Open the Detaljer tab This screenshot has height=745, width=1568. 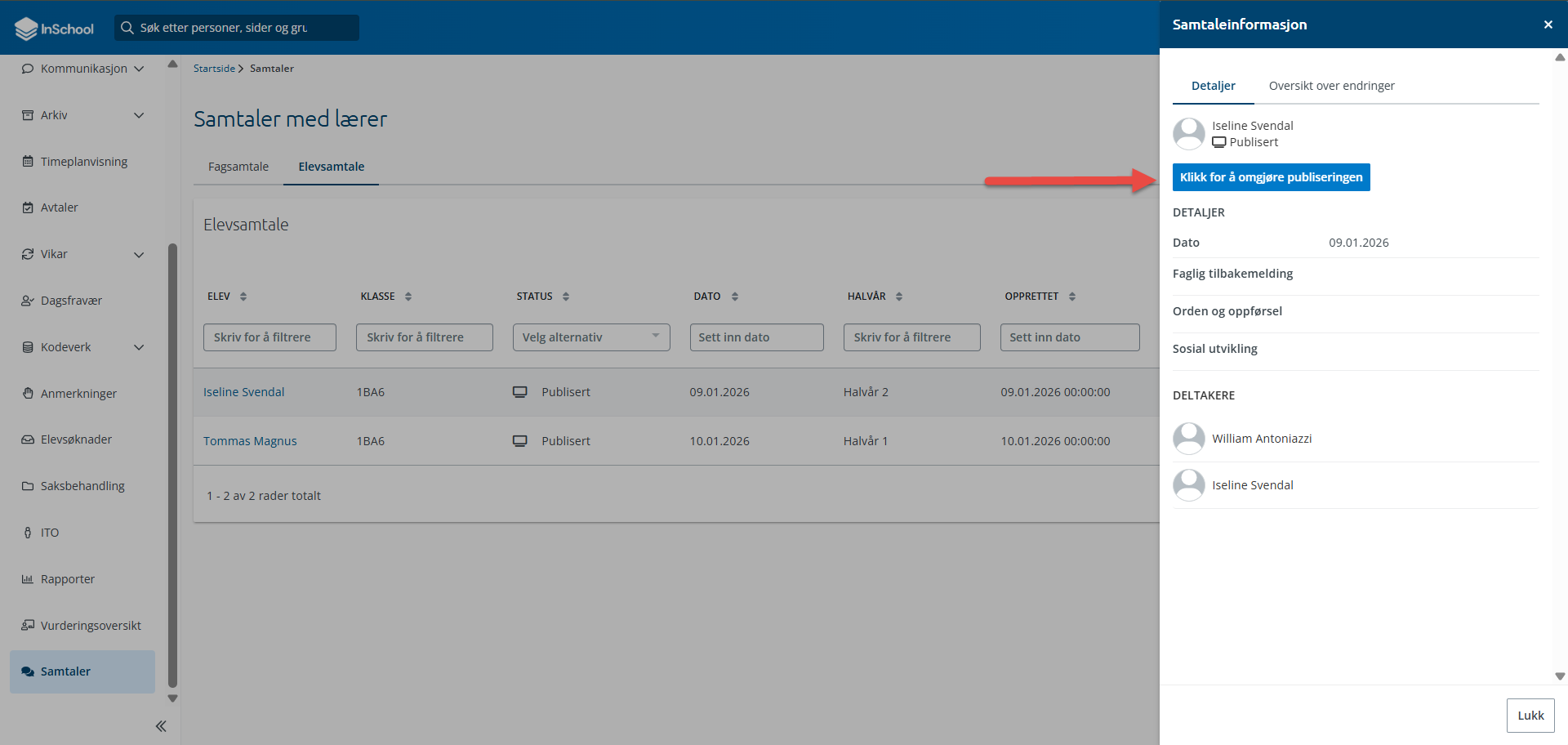(x=1214, y=86)
